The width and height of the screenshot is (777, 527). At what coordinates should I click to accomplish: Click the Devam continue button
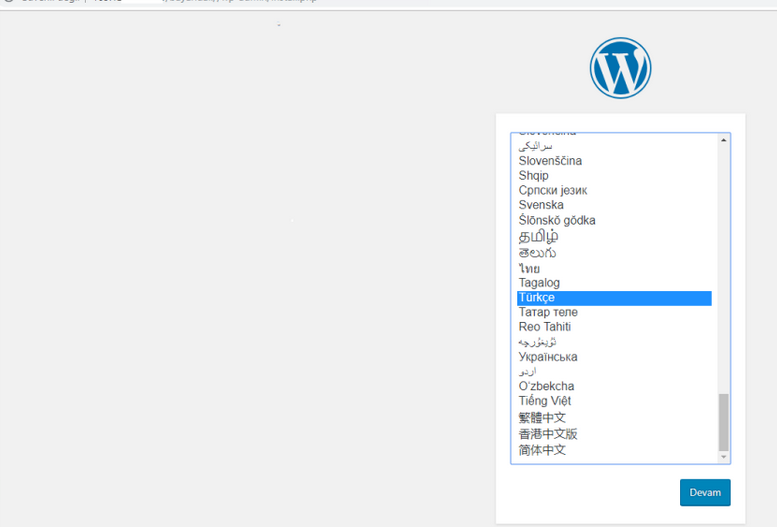[x=705, y=492]
